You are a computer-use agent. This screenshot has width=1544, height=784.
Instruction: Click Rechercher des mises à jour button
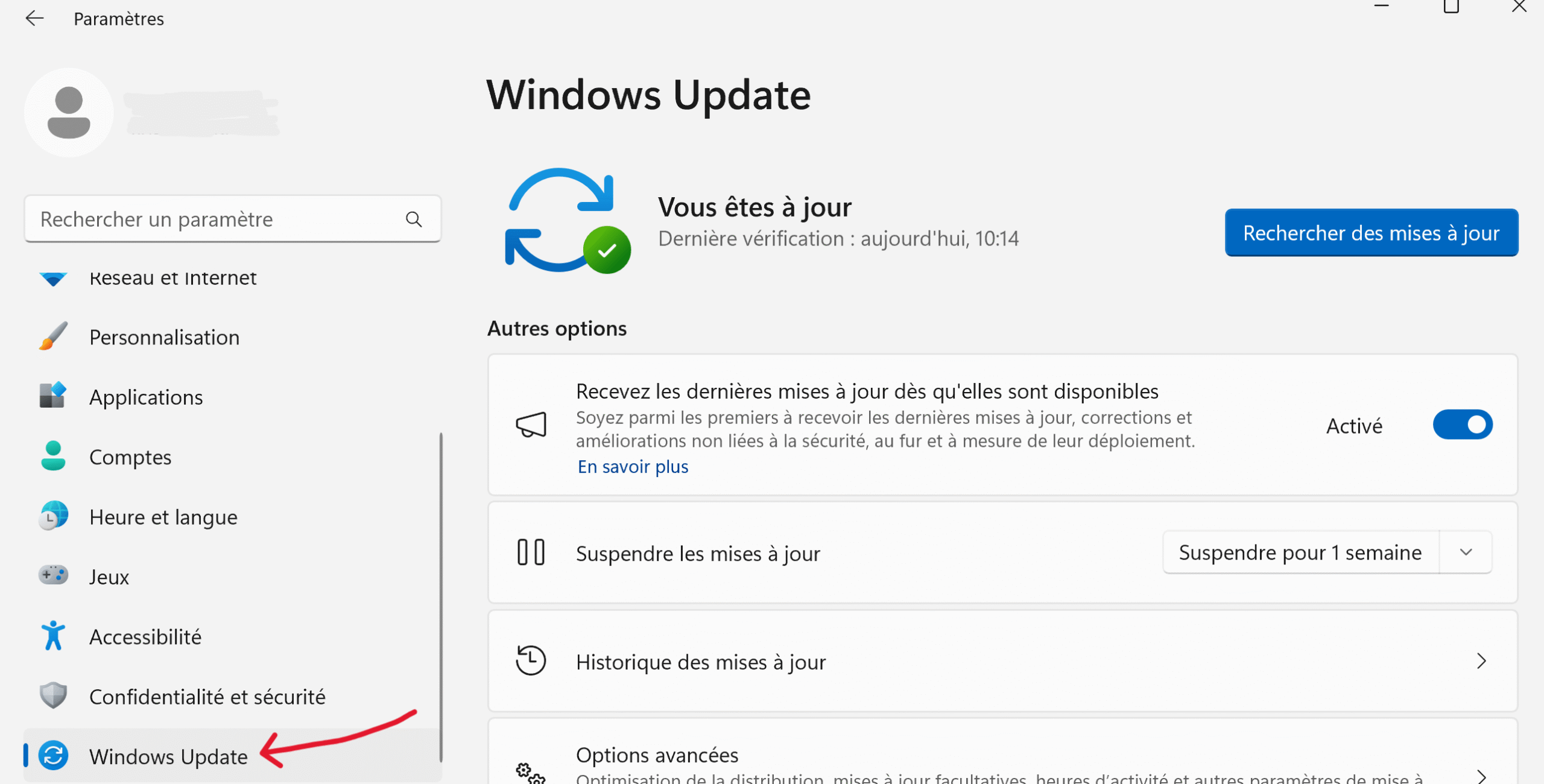point(1371,233)
